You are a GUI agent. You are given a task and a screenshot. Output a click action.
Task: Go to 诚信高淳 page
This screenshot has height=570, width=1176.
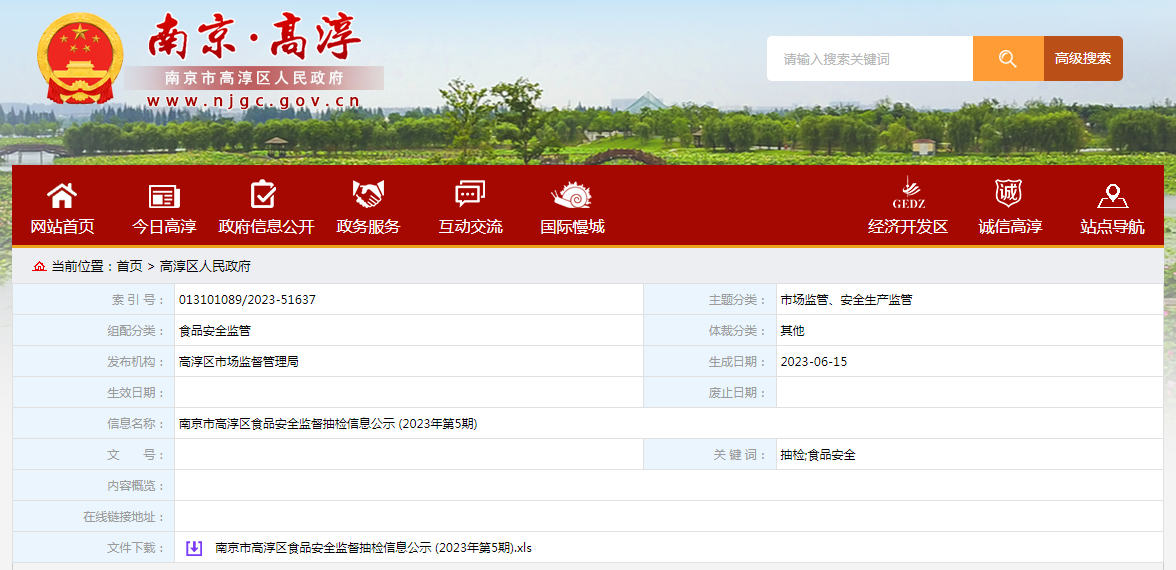pos(1010,226)
